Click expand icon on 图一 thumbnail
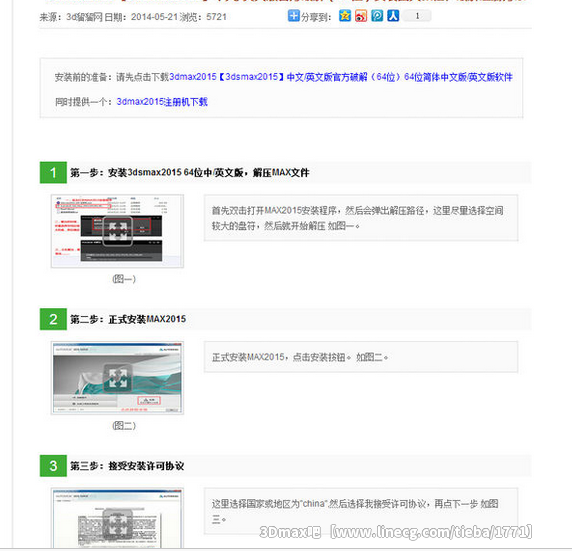The height and width of the screenshot is (551, 572). [117, 231]
